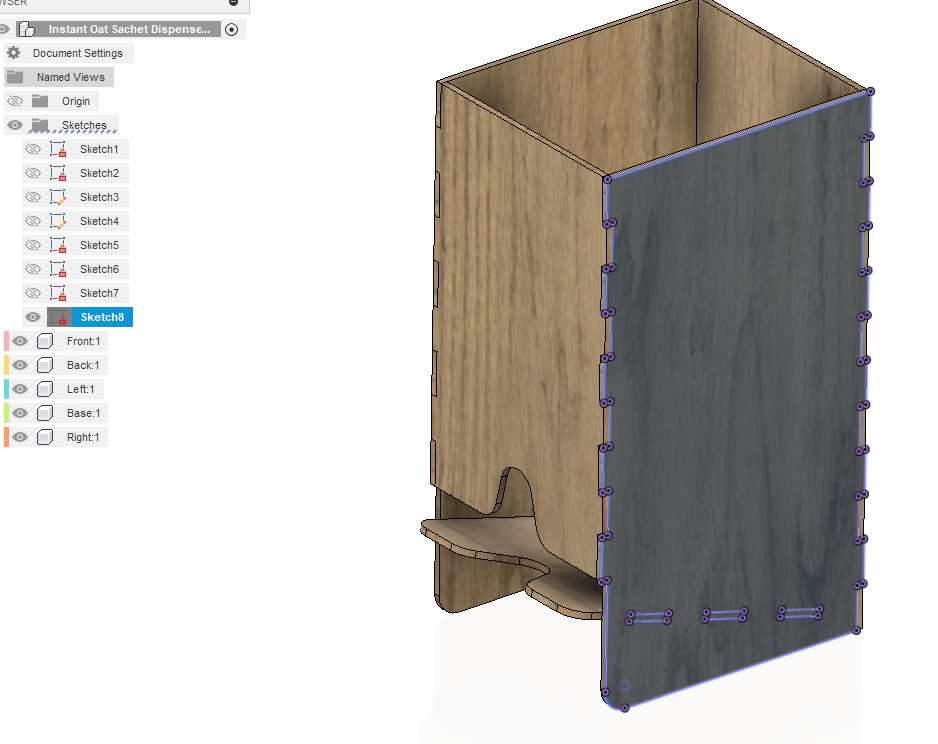Viewport: 938px width, 744px height.
Task: Click the Sketches folder icon
Action: (x=40, y=124)
